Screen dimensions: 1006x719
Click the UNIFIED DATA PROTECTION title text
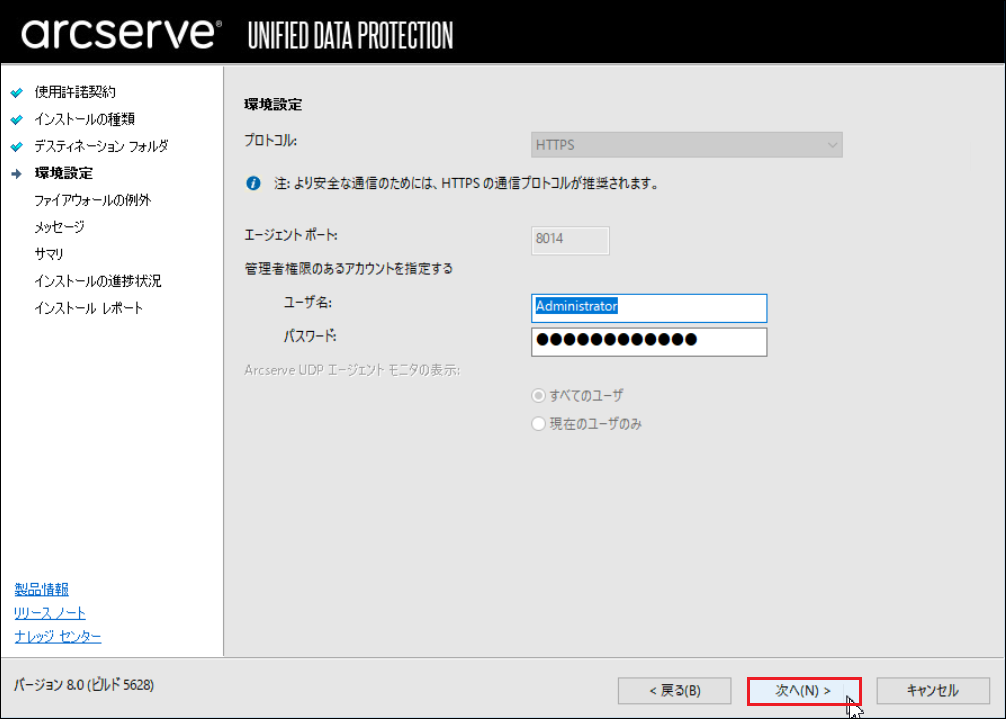[350, 35]
